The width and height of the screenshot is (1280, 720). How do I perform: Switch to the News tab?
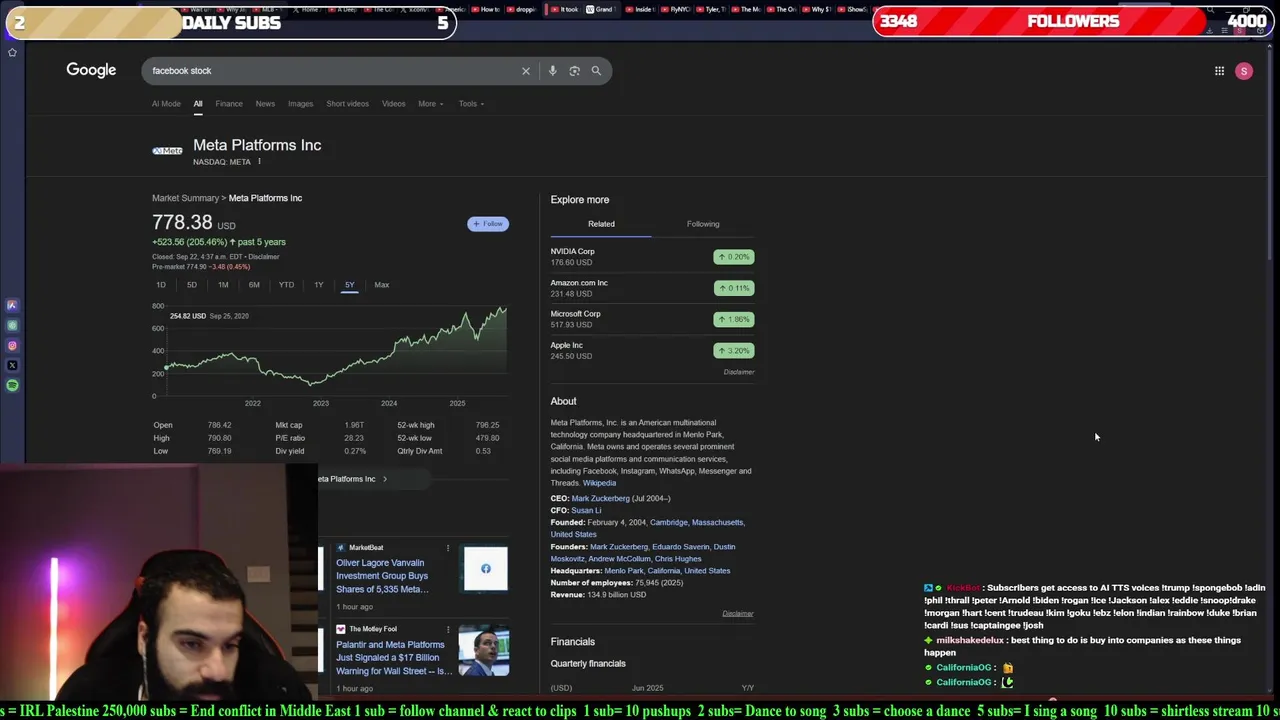pyautogui.click(x=265, y=104)
